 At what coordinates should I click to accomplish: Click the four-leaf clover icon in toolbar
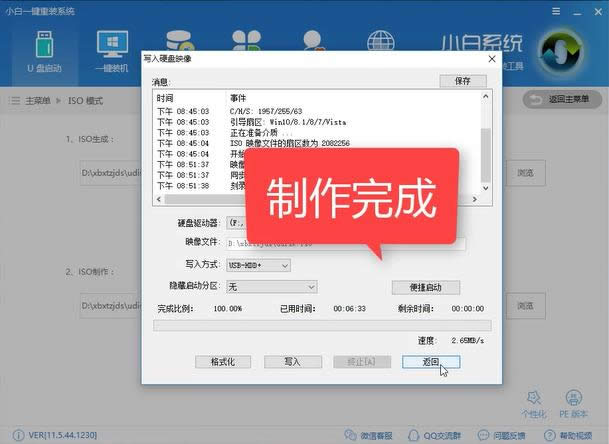(246, 40)
